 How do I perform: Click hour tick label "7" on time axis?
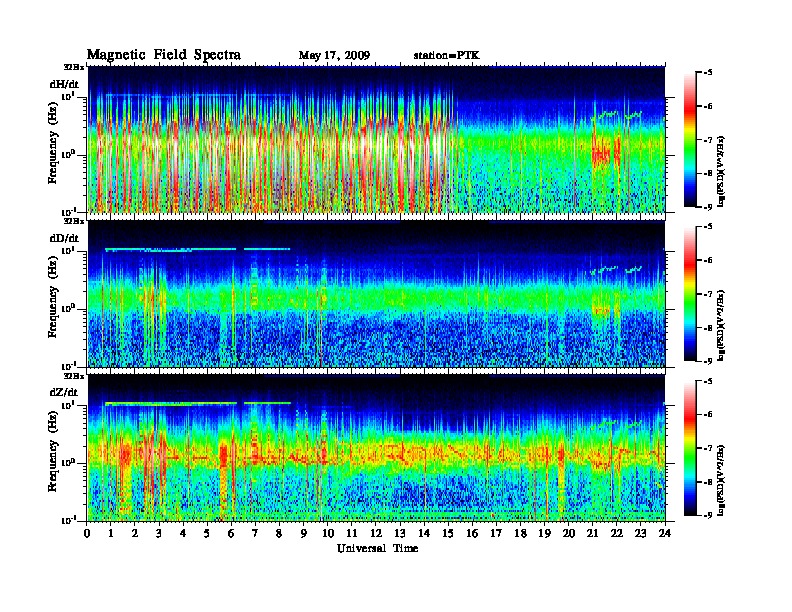[256, 533]
